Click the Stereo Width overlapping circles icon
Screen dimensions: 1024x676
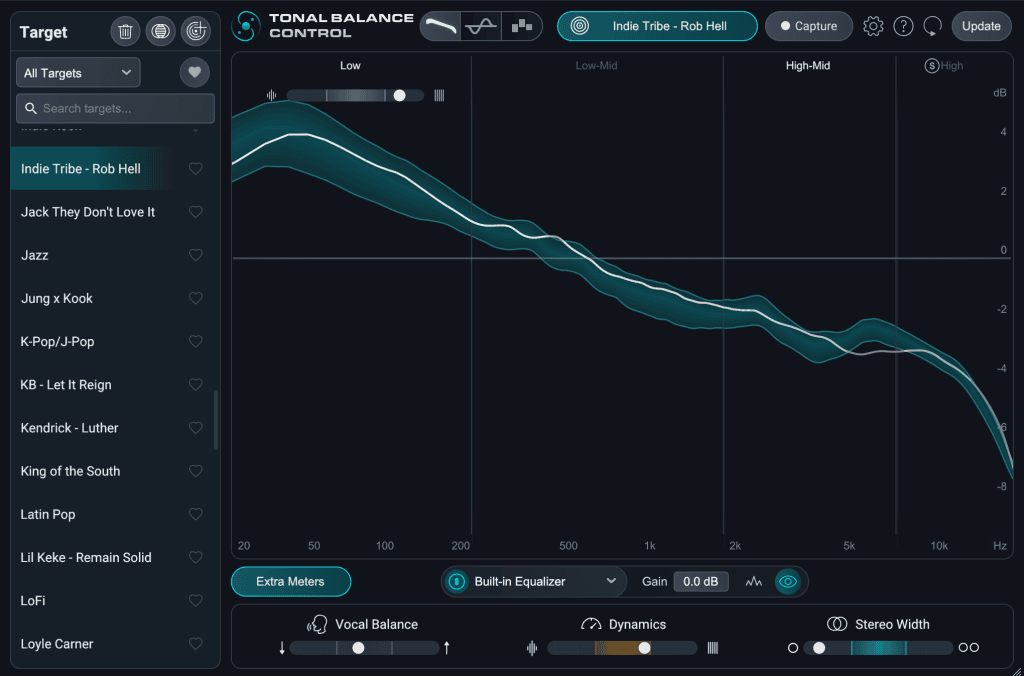tap(837, 624)
